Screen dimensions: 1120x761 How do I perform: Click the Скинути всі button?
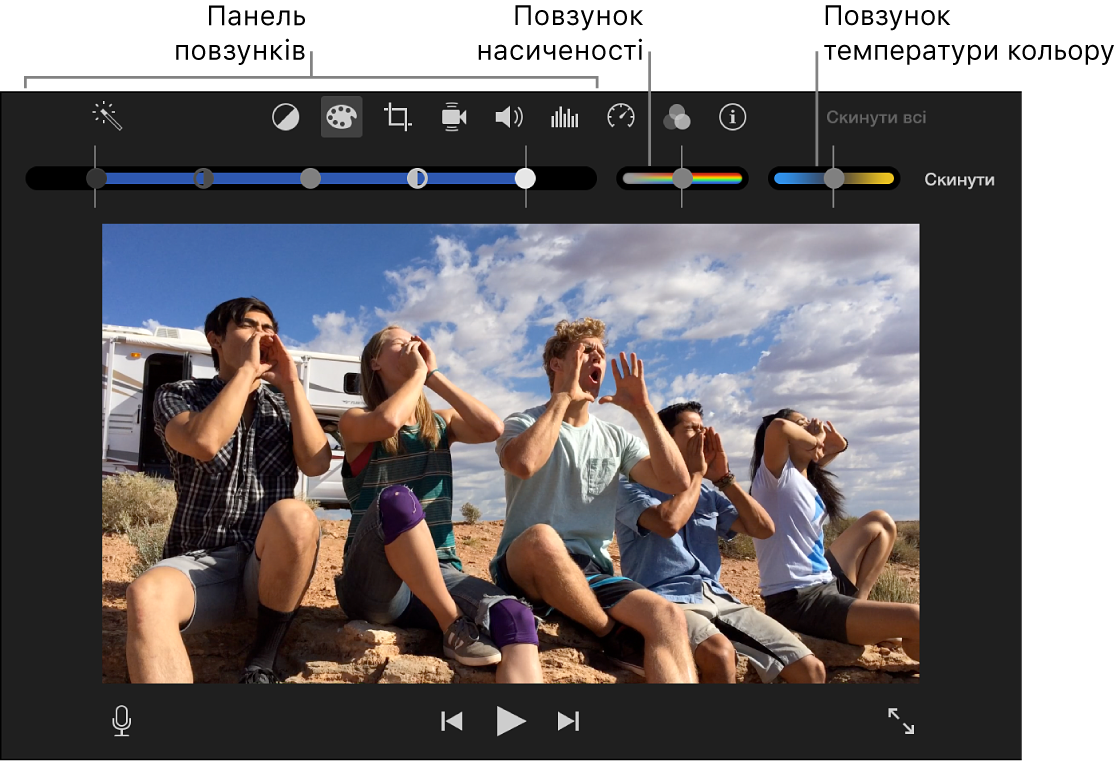pyautogui.click(x=875, y=117)
